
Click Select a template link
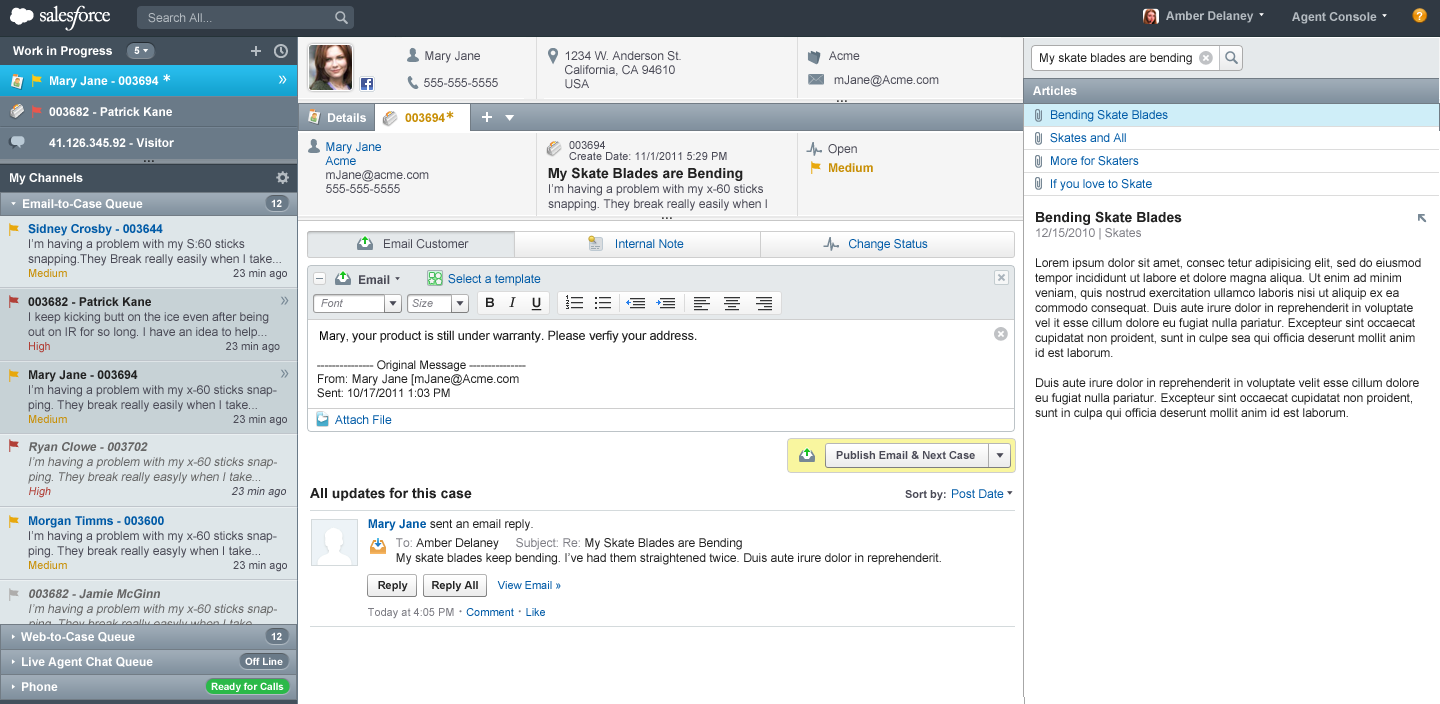pyautogui.click(x=494, y=279)
